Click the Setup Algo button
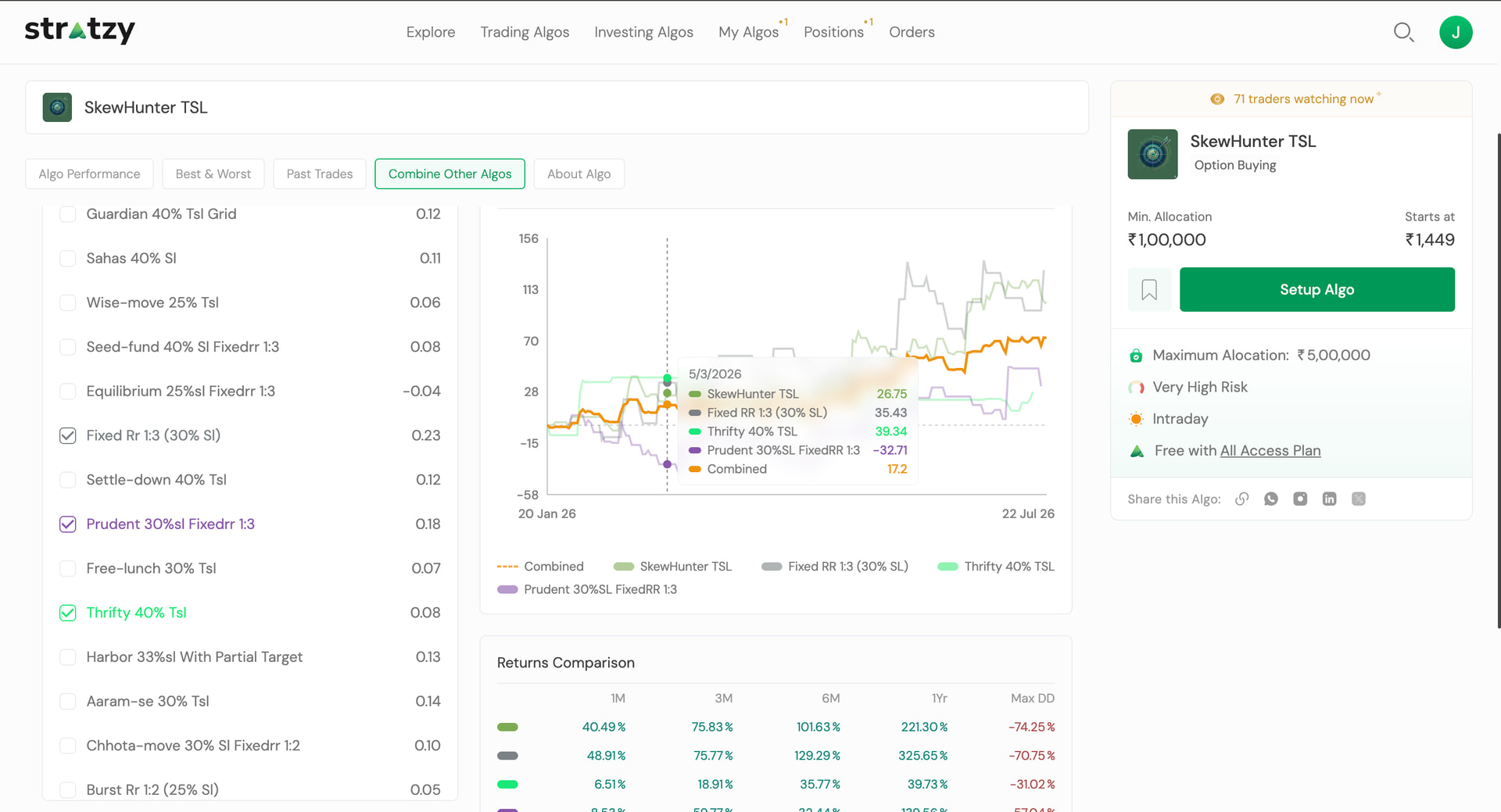 (x=1317, y=289)
